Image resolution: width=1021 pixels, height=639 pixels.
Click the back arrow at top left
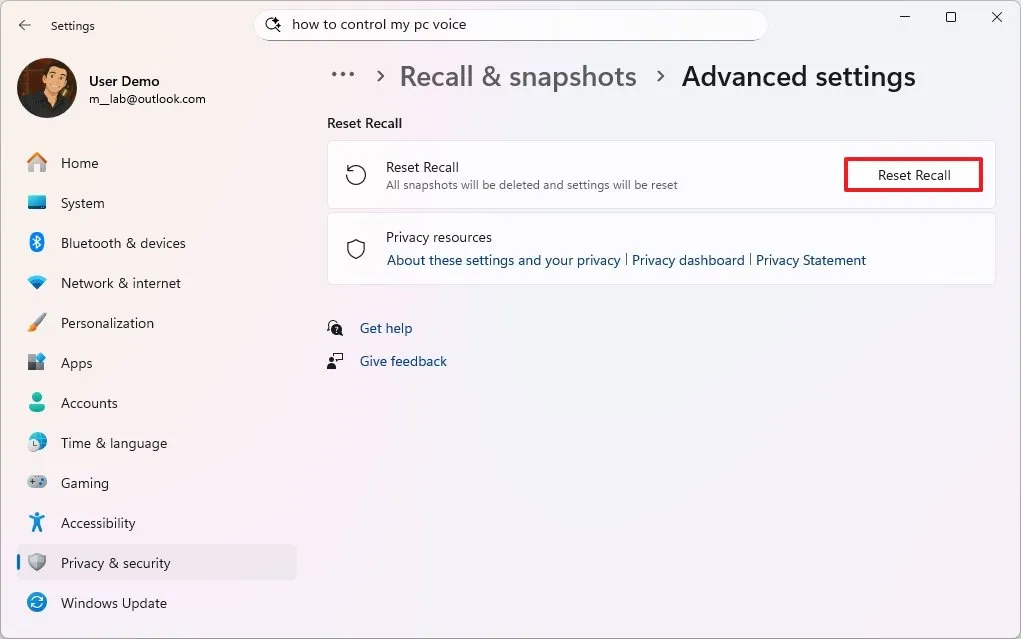tap(24, 25)
